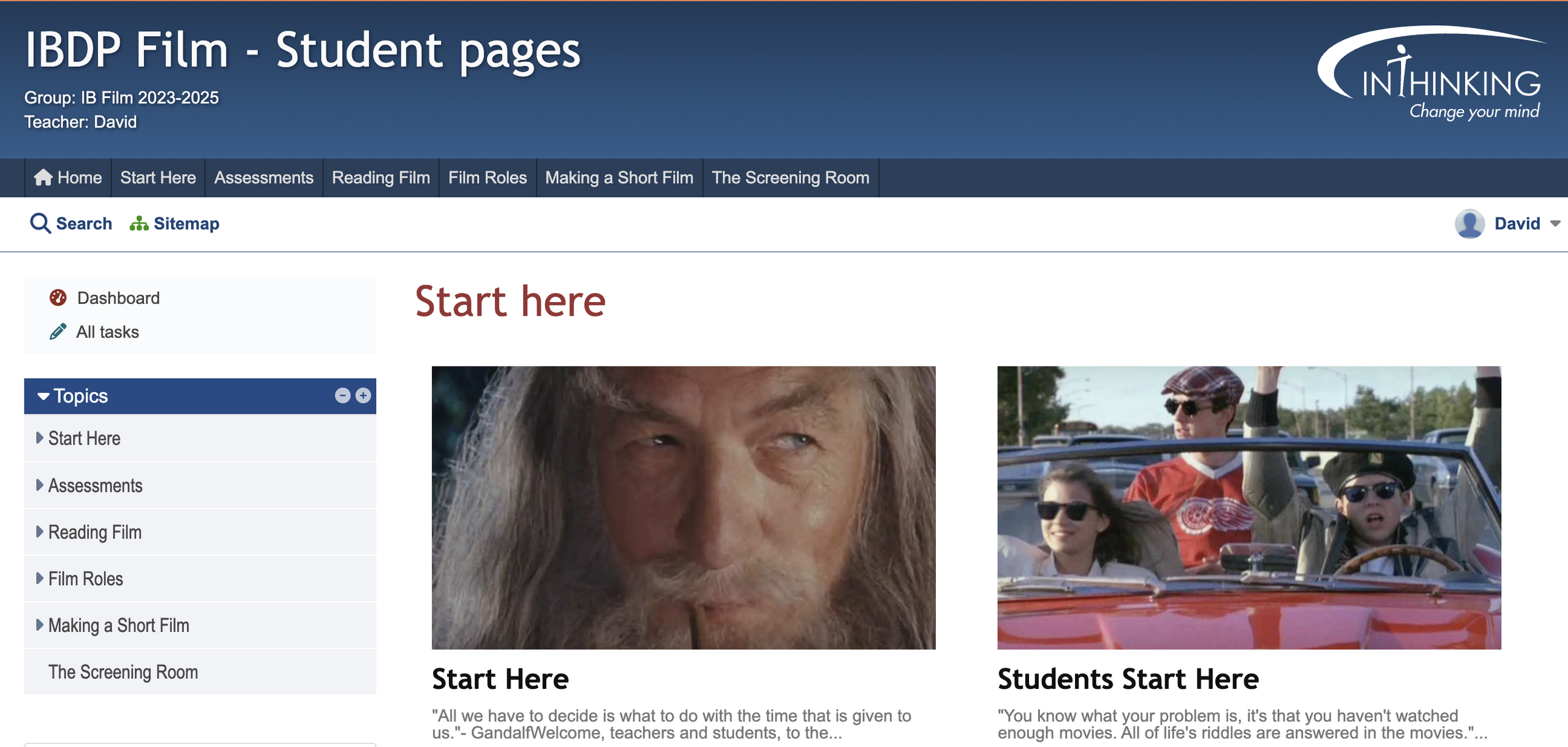
Task: Click the Home house icon in navbar
Action: (x=43, y=178)
